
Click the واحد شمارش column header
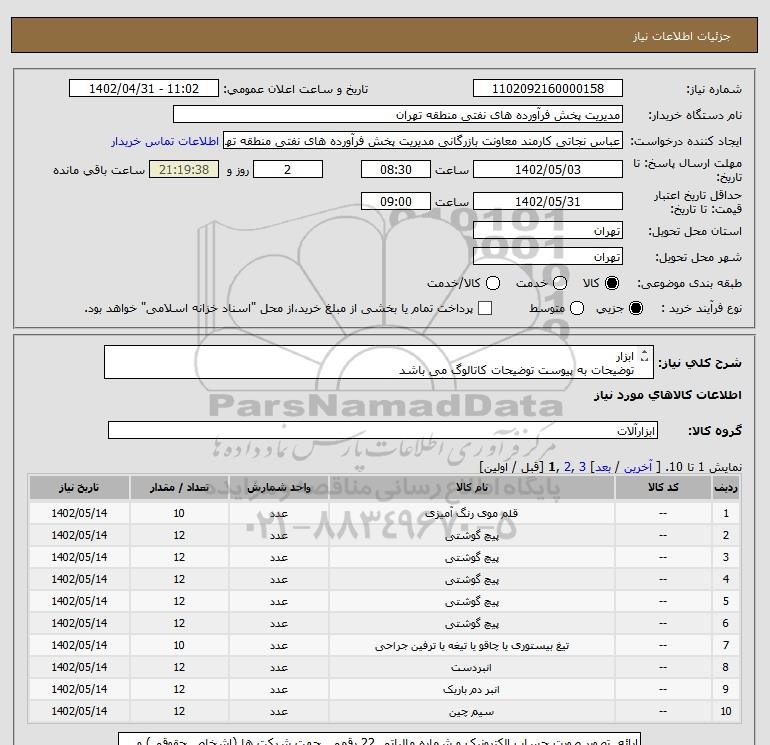click(278, 488)
